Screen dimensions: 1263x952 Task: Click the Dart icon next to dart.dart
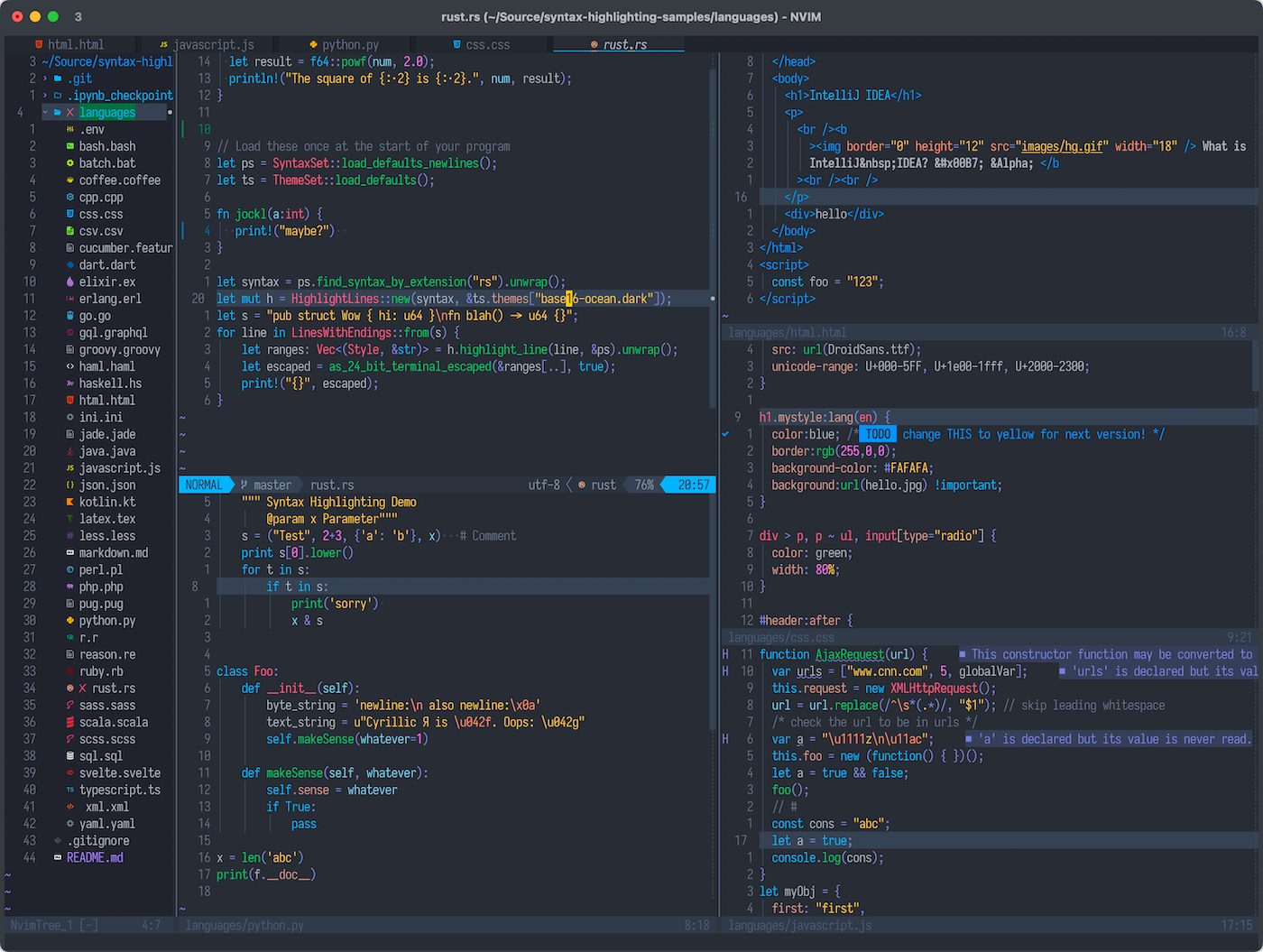tap(70, 265)
